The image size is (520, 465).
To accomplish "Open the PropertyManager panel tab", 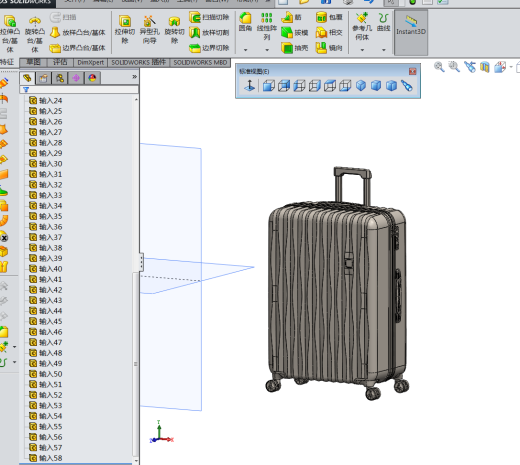I will point(43,78).
